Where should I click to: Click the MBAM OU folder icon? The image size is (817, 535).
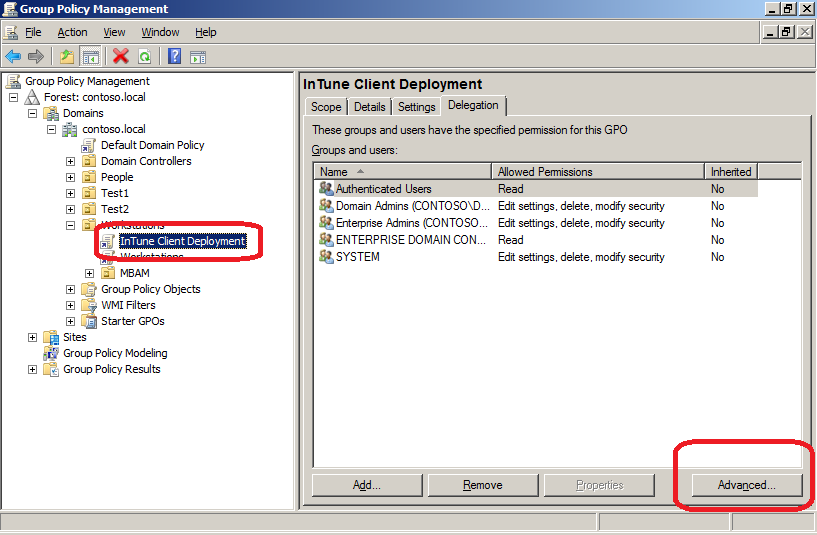108,273
